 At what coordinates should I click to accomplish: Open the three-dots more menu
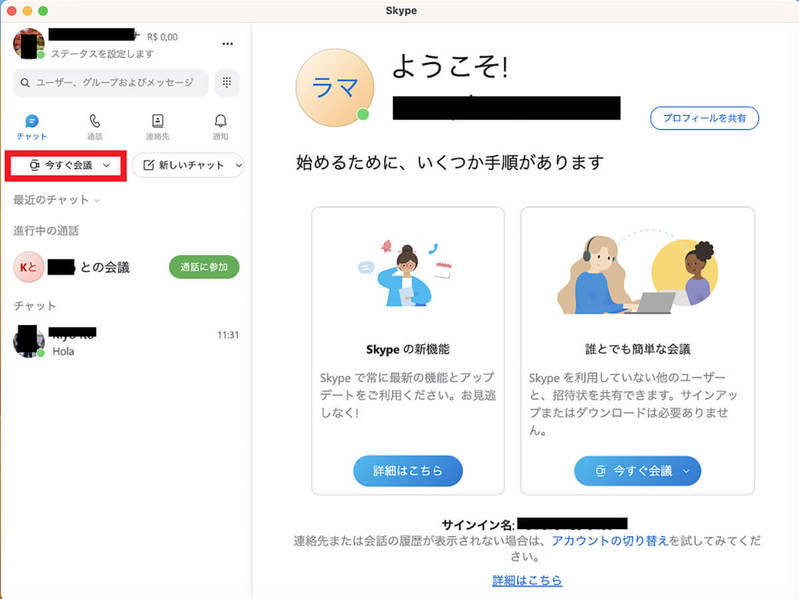pos(227,44)
